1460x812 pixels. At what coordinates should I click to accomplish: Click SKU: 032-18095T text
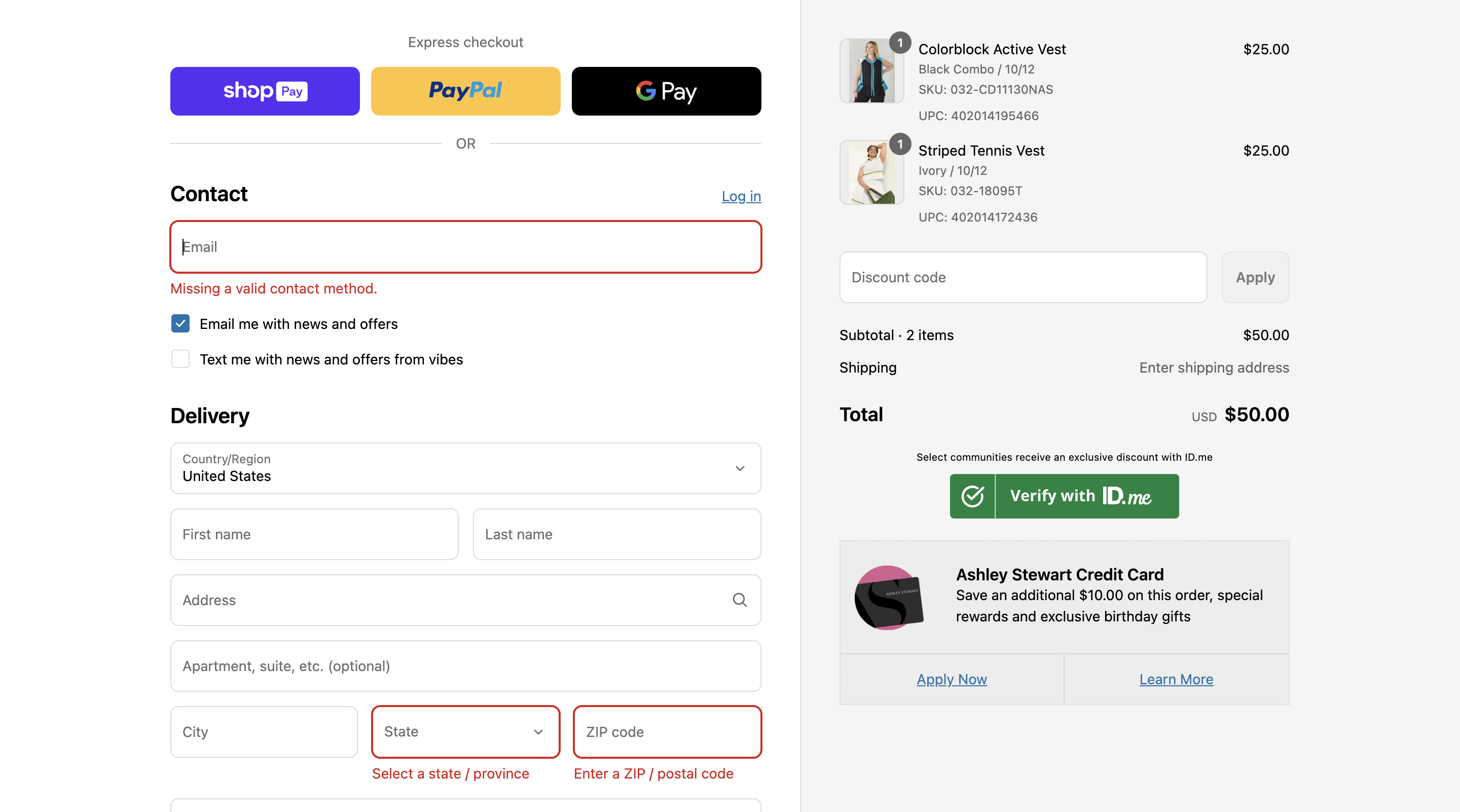point(970,191)
